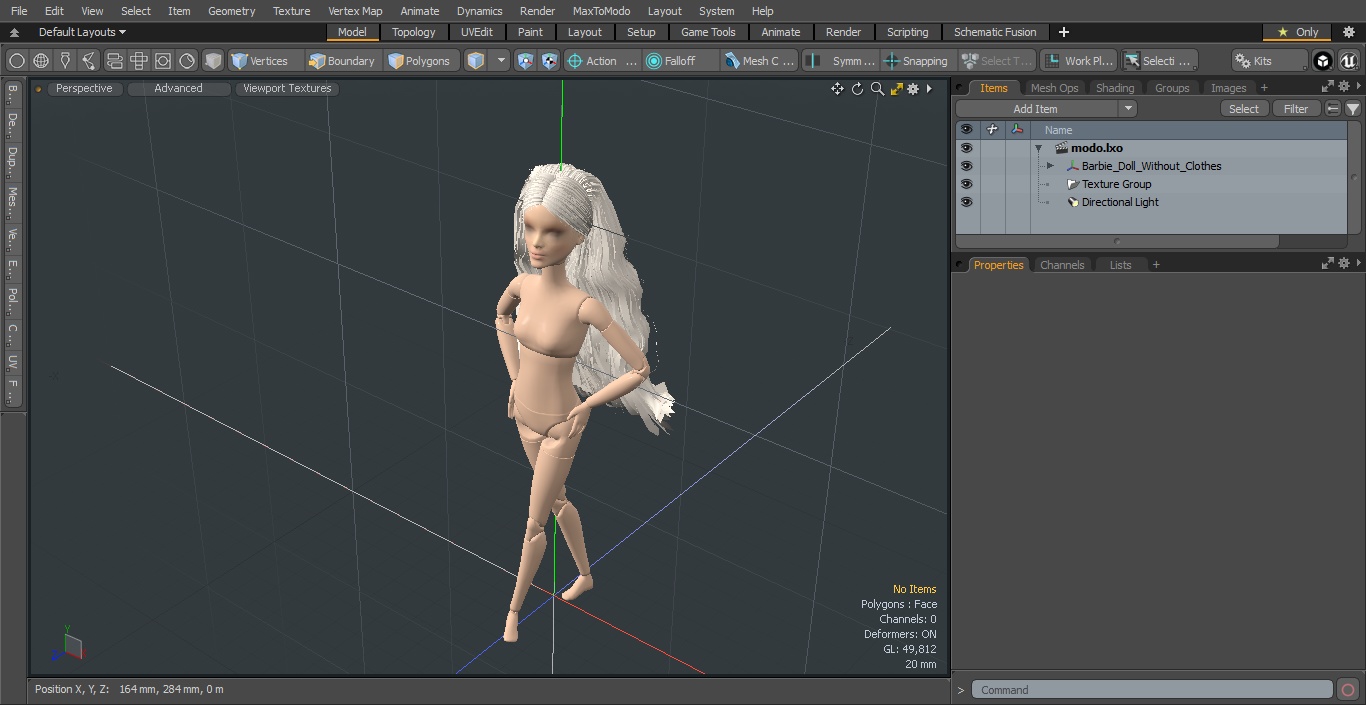
Task: Click the Select button in Items panel
Action: (x=1244, y=109)
